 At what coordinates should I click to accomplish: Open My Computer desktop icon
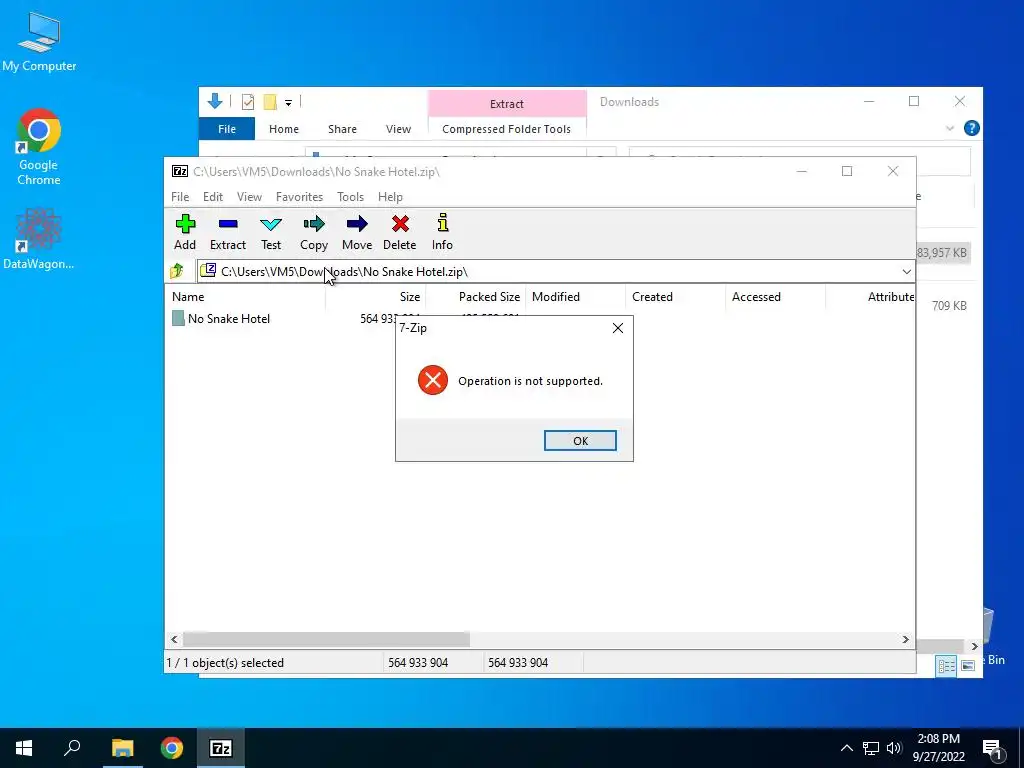point(39,41)
